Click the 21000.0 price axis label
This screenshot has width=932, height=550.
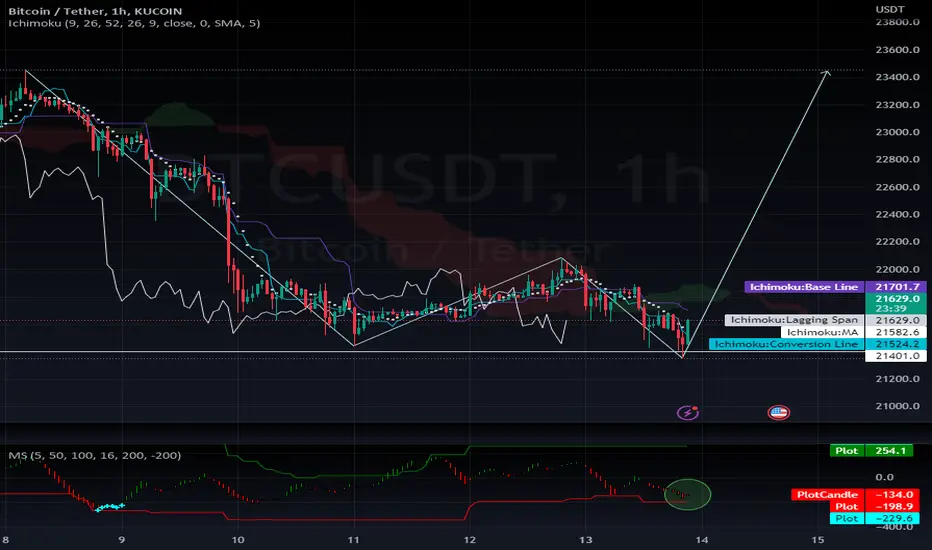898,406
